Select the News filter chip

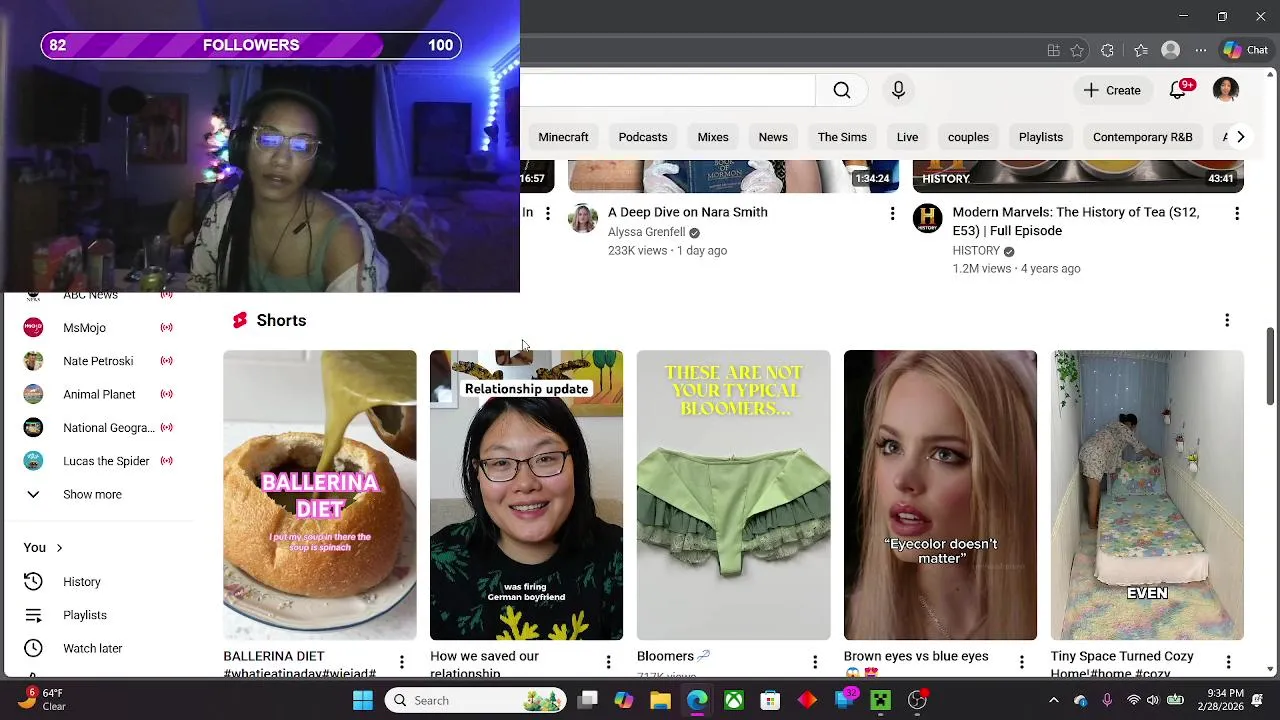(x=773, y=137)
